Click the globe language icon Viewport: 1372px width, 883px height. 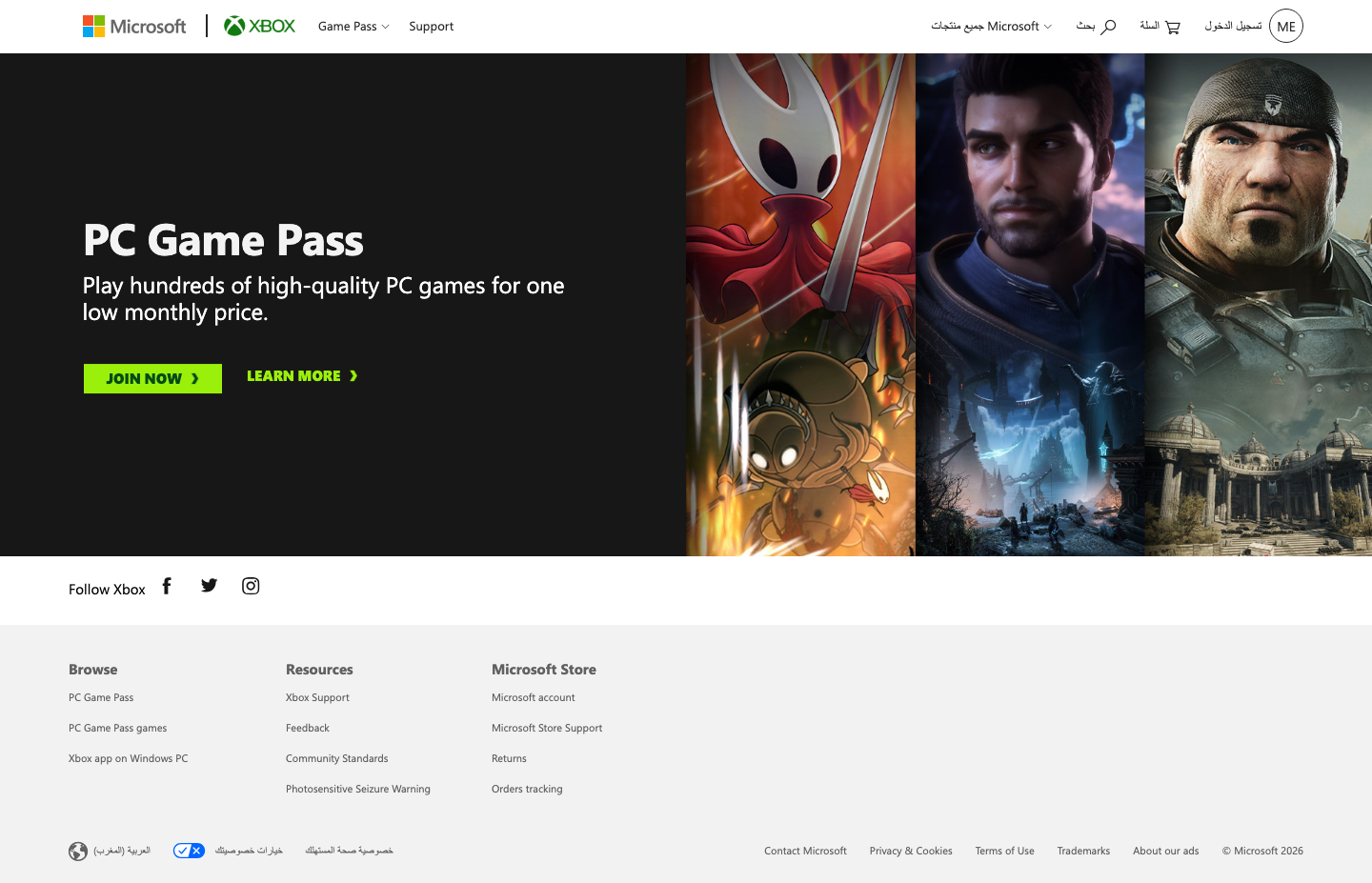[78, 852]
